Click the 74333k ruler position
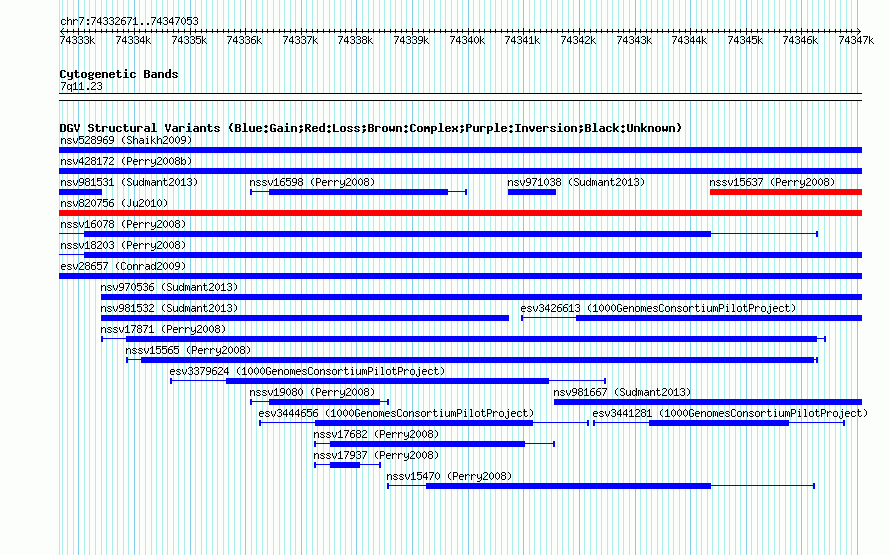The width and height of the screenshot is (890, 555). click(77, 40)
